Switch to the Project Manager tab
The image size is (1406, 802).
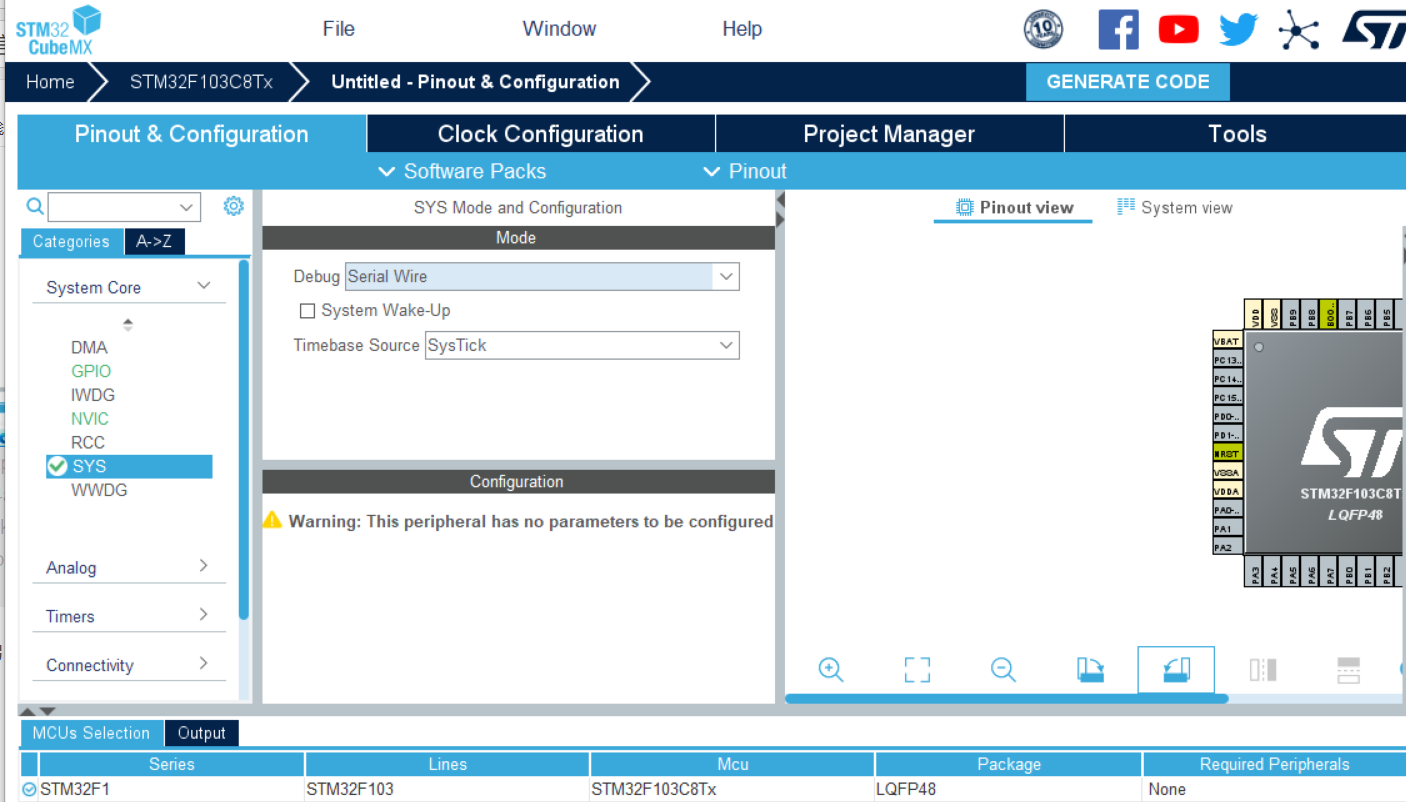point(889,134)
